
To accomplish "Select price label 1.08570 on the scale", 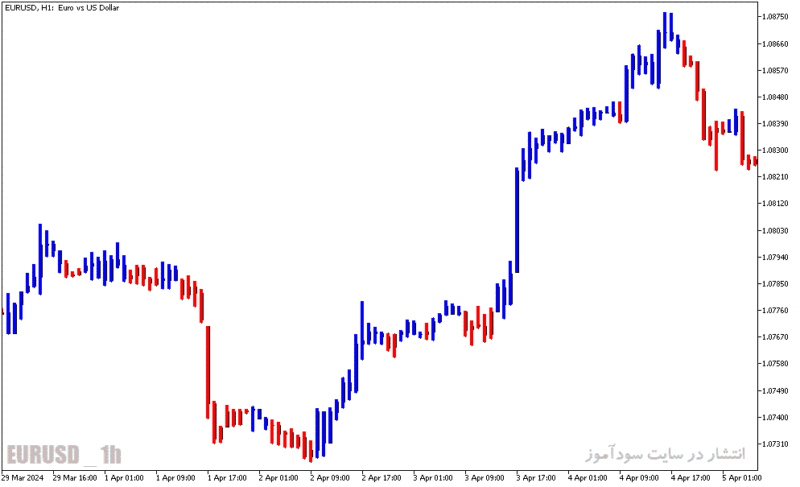I will tap(775, 70).
